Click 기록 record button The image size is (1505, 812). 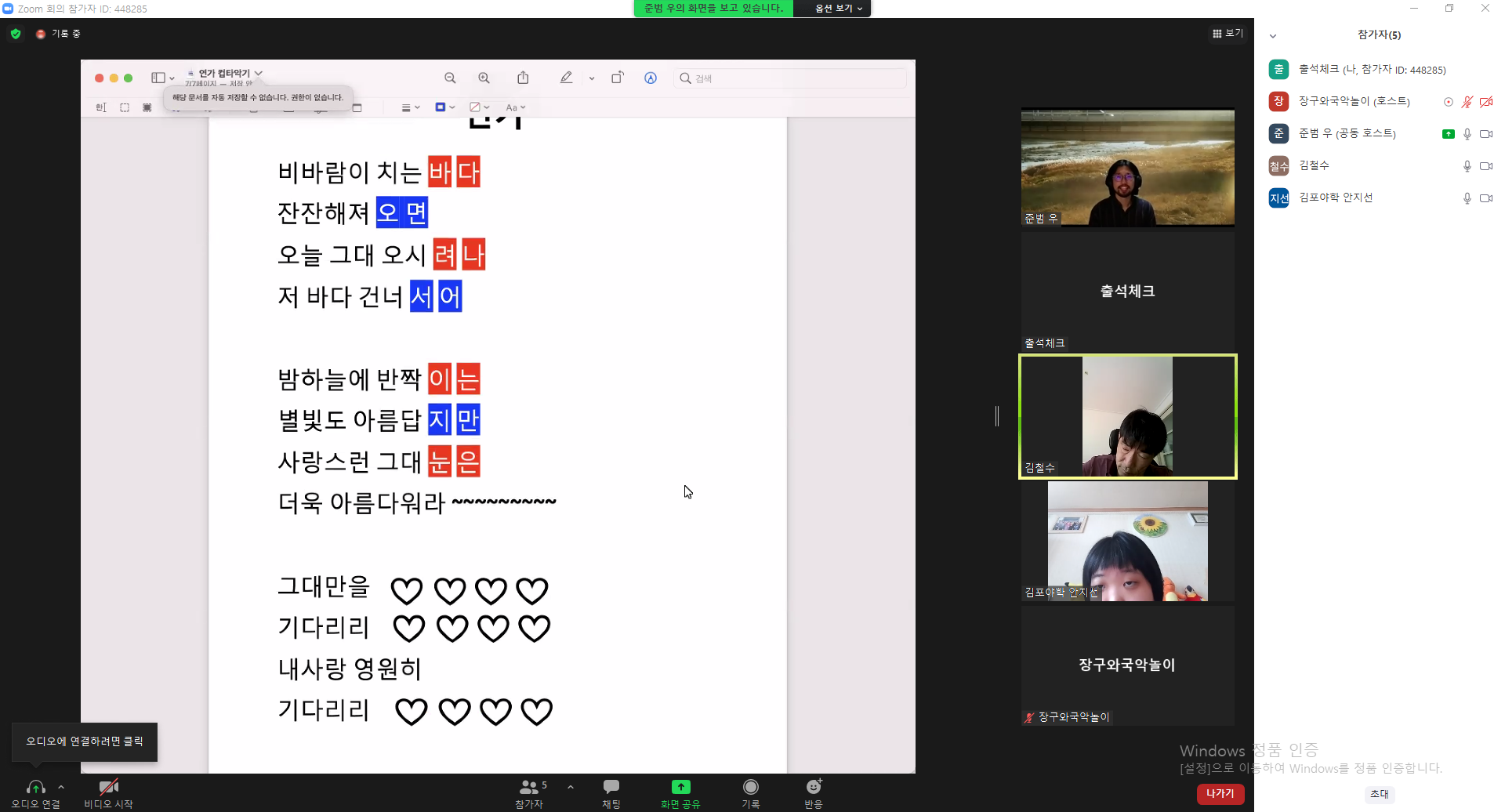click(x=751, y=793)
